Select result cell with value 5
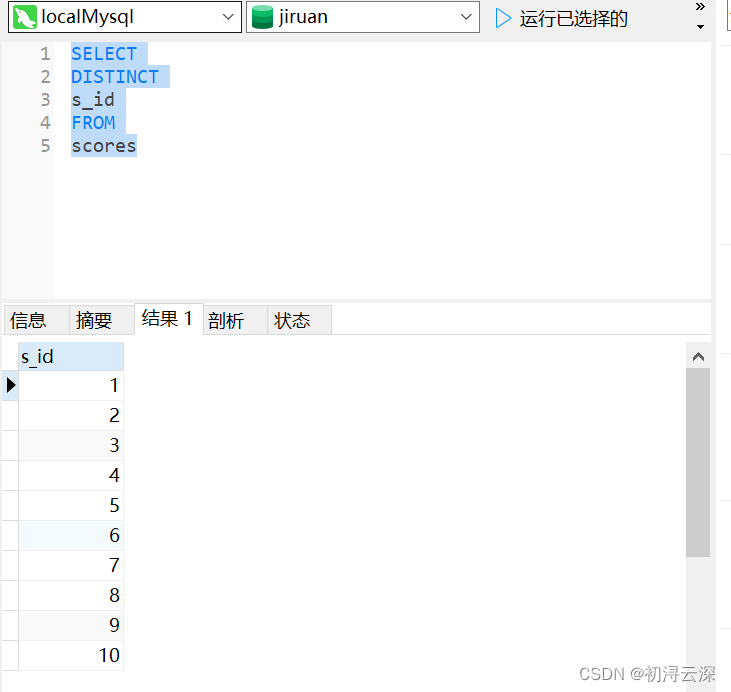This screenshot has height=692, width=731. pos(71,505)
